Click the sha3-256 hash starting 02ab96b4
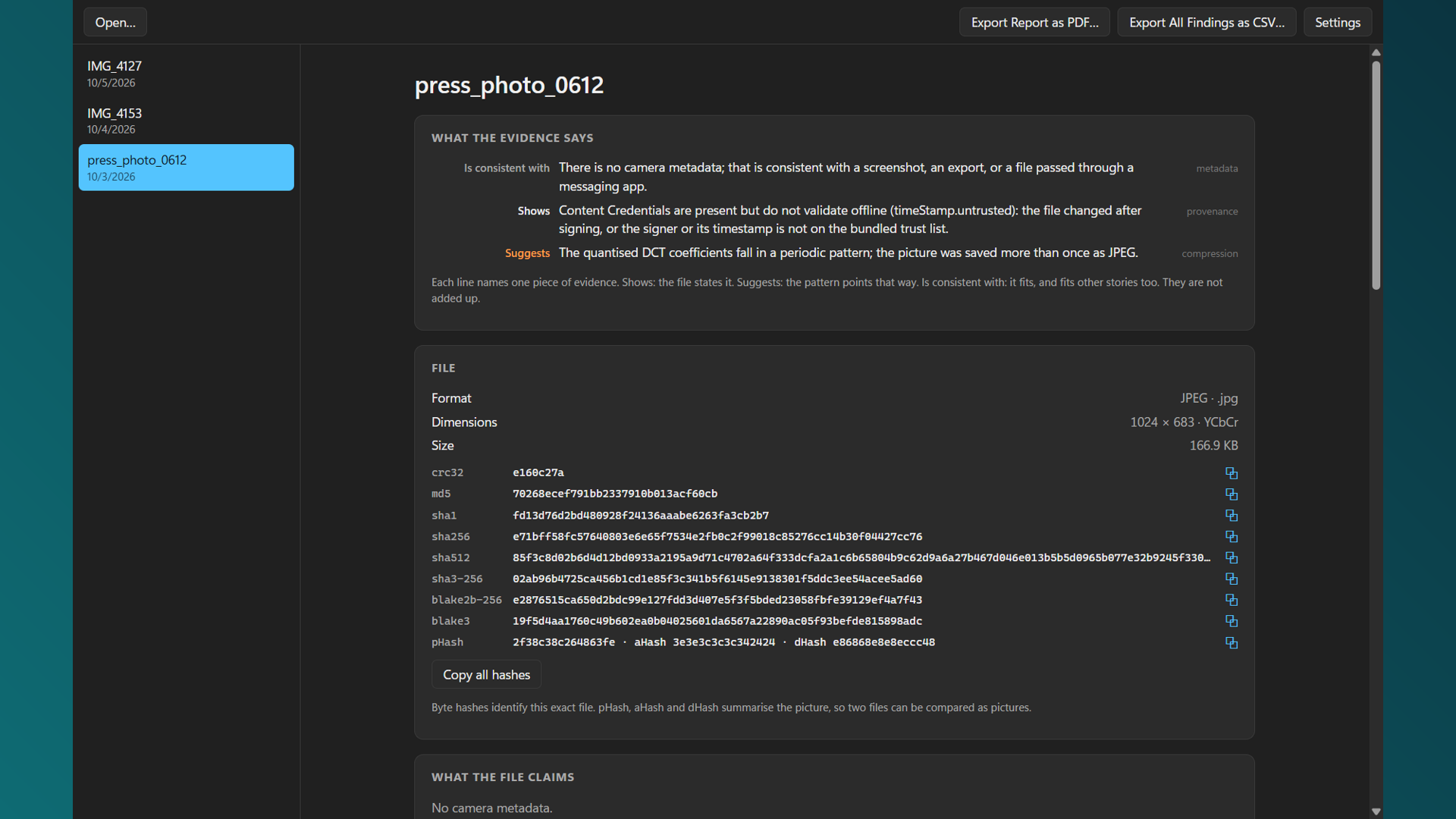 click(x=717, y=579)
